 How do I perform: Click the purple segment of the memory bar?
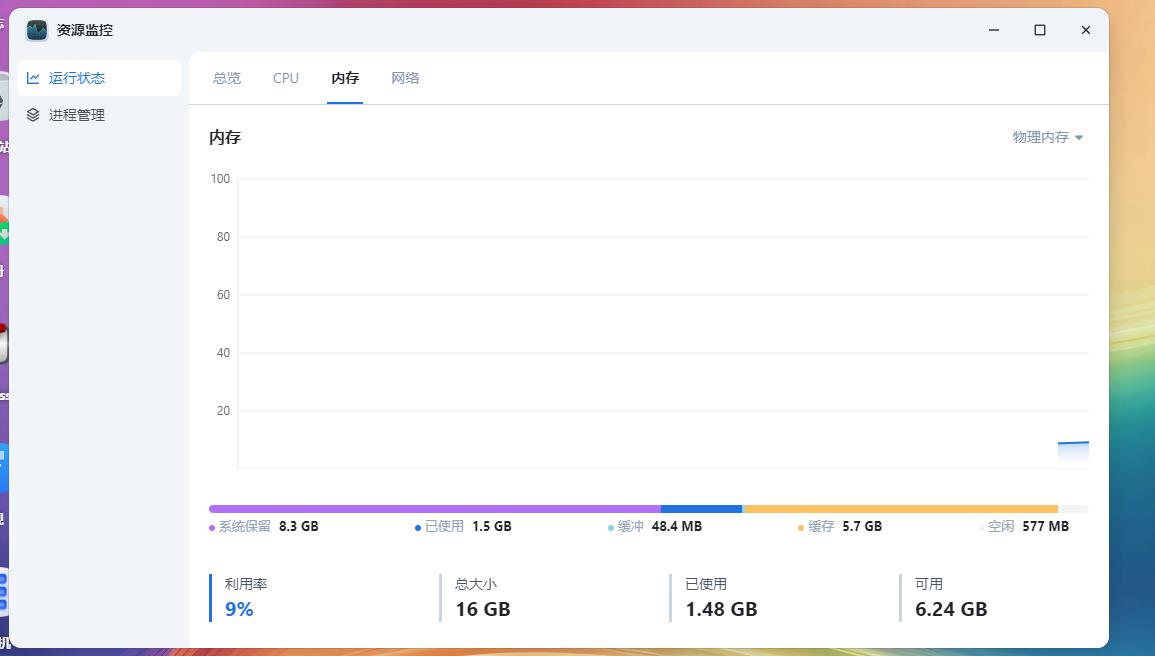click(435, 509)
